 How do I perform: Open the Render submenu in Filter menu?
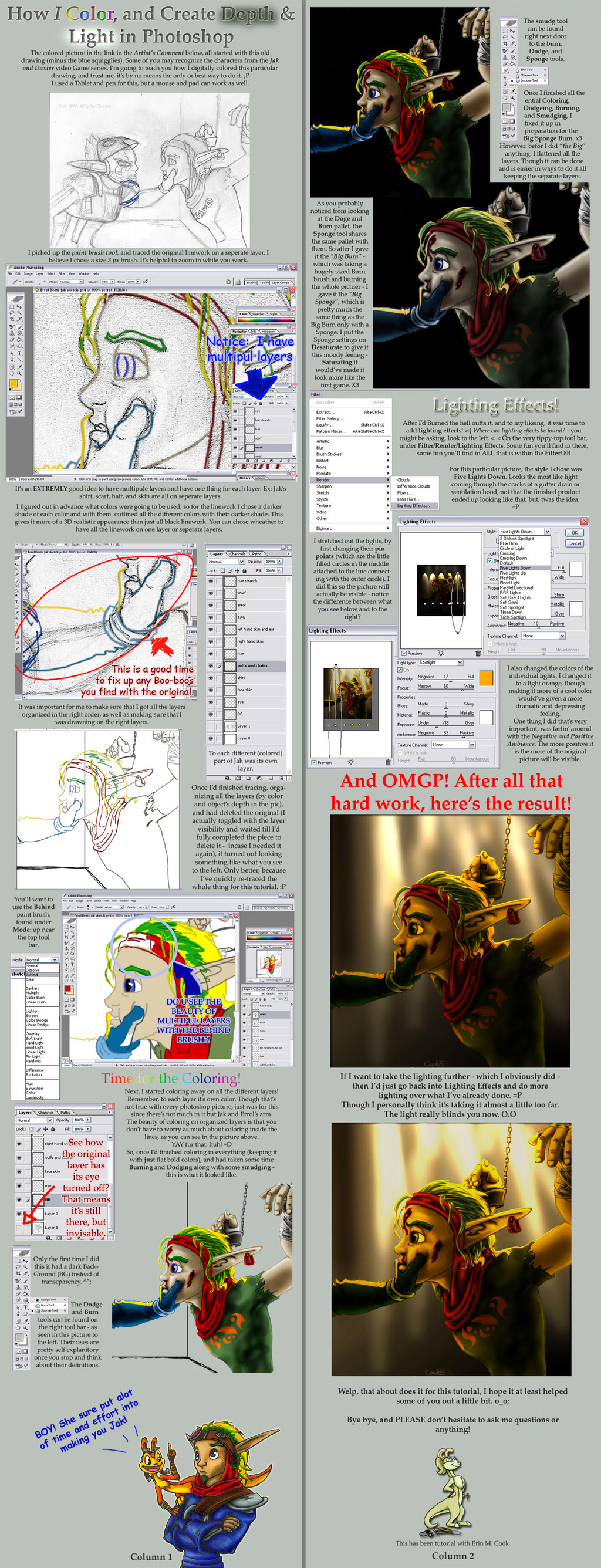[351, 479]
